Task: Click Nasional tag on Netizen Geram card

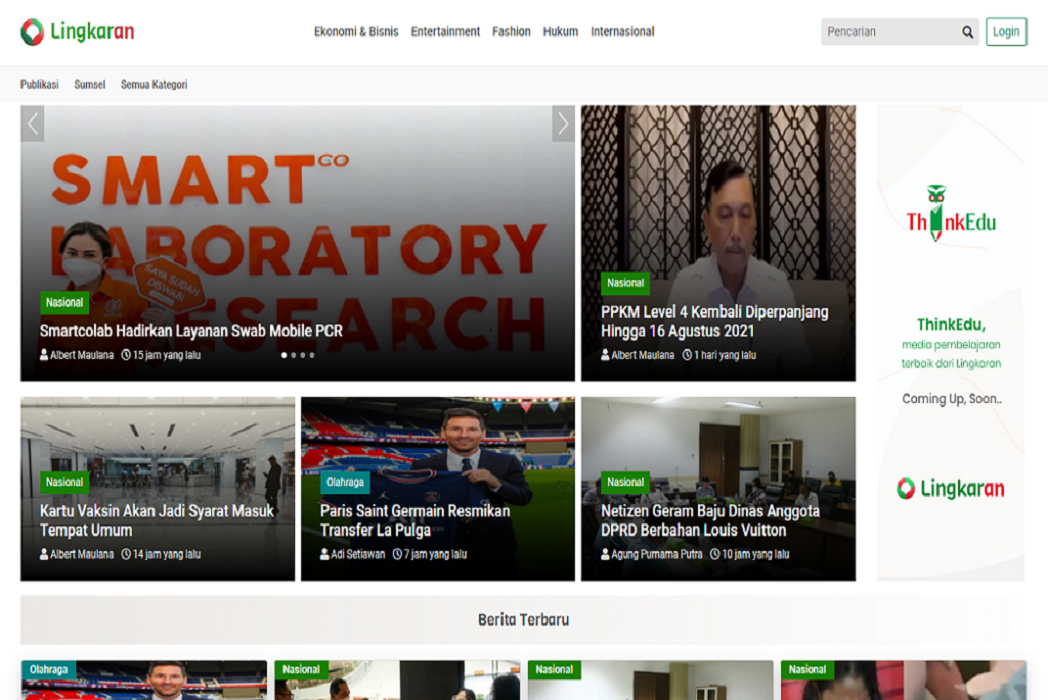Action: pyautogui.click(x=626, y=482)
